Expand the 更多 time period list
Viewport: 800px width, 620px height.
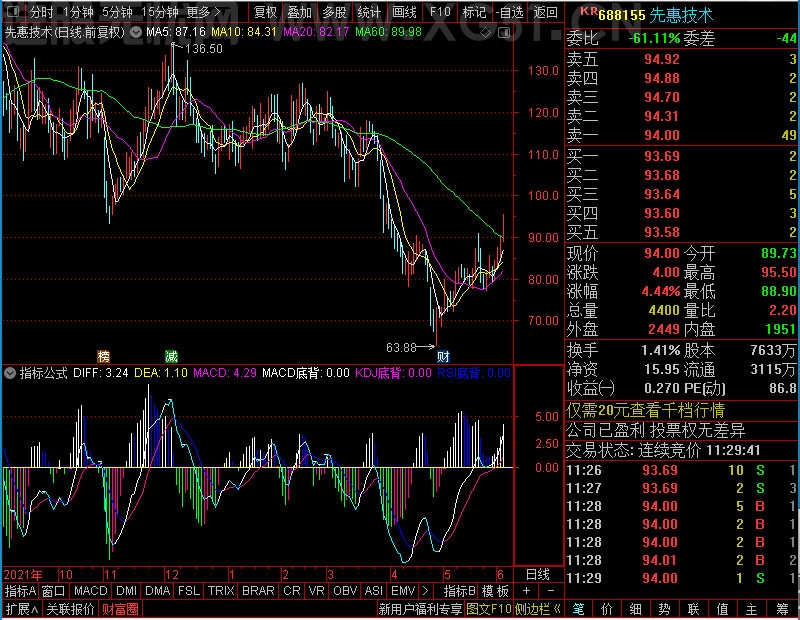pyautogui.click(x=204, y=11)
